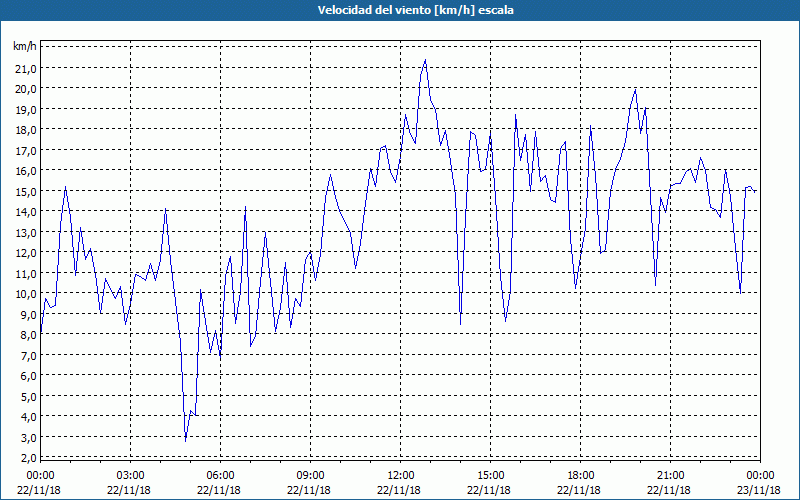Image resolution: width=800 pixels, height=500 pixels.
Task: Select the 5,0 y-axis label
Action: pos(29,396)
